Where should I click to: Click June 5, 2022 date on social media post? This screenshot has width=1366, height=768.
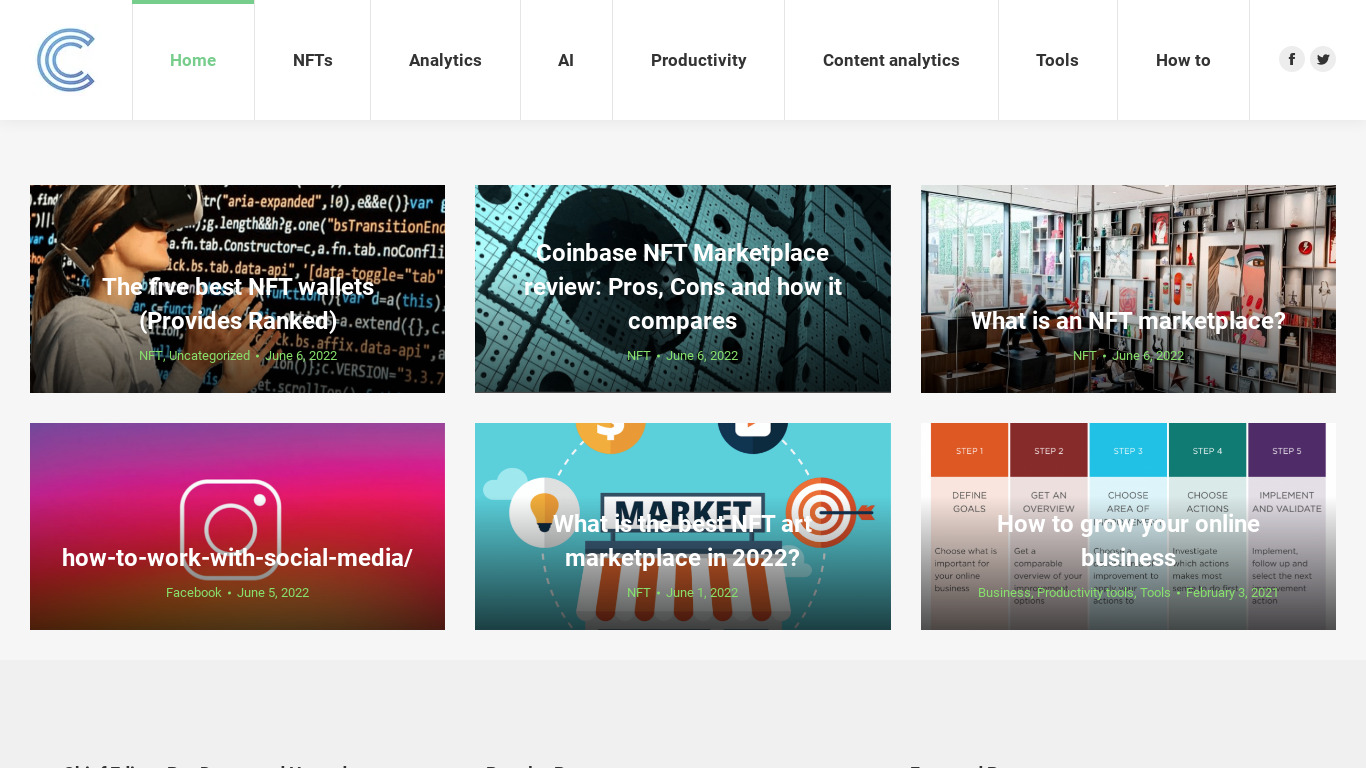click(x=273, y=593)
